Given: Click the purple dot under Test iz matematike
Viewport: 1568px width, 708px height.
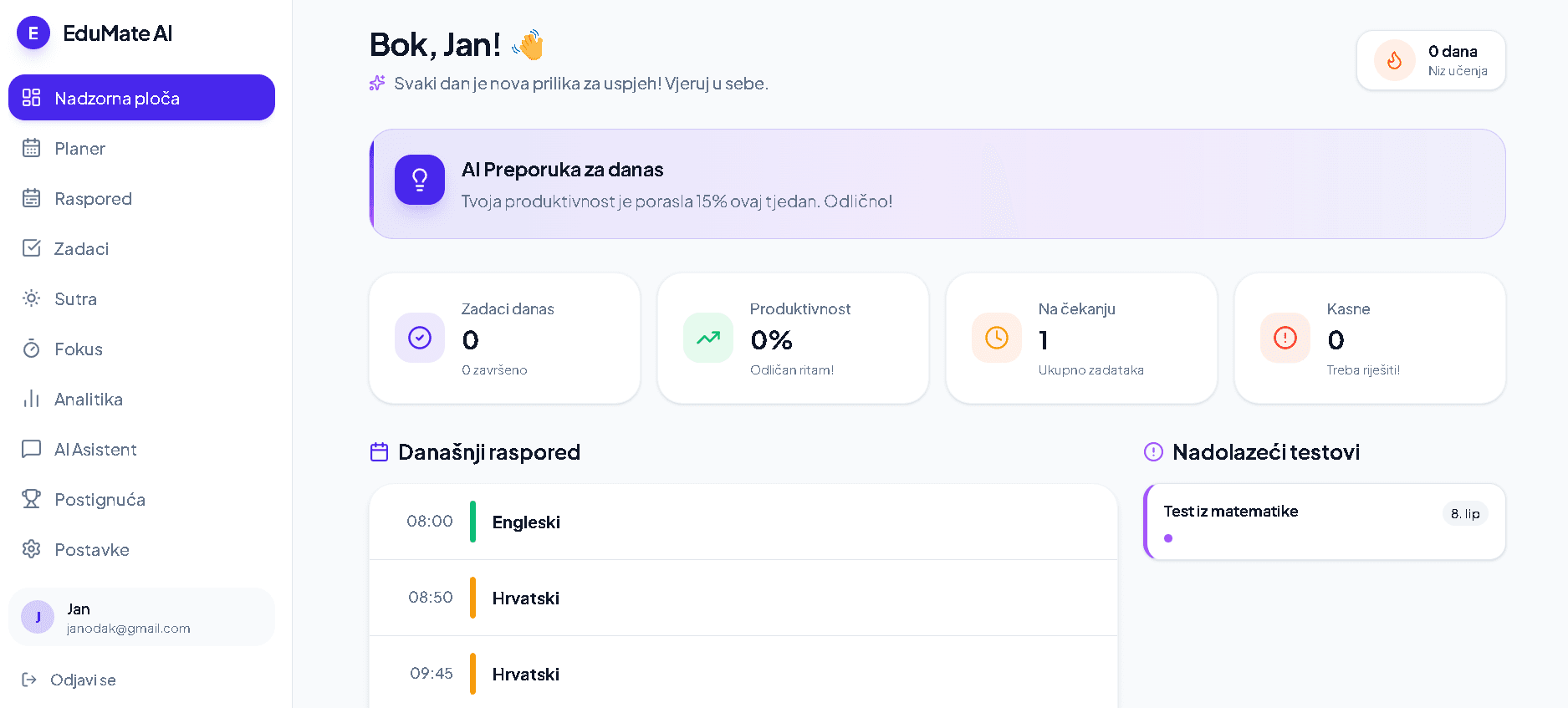Looking at the screenshot, I should click(1168, 538).
